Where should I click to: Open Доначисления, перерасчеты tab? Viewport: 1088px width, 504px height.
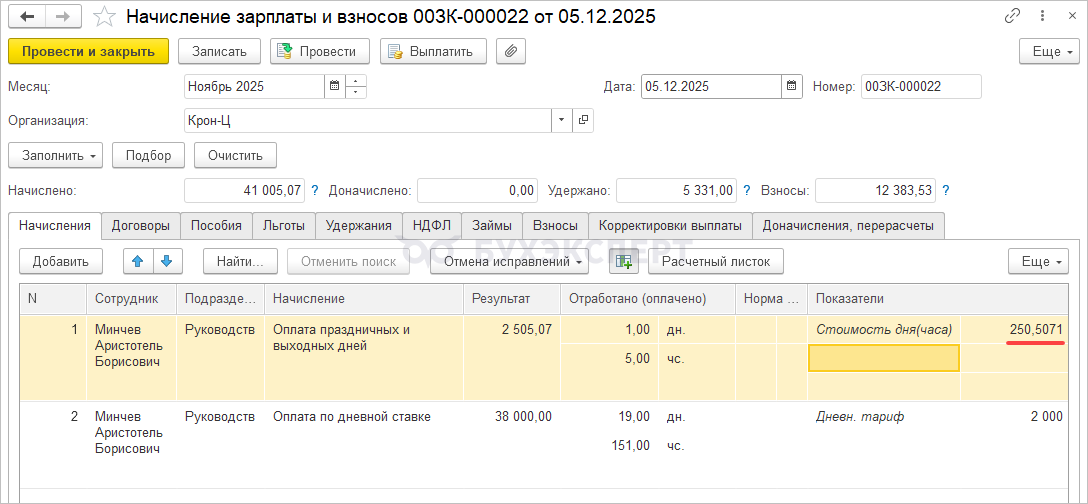click(x=848, y=226)
